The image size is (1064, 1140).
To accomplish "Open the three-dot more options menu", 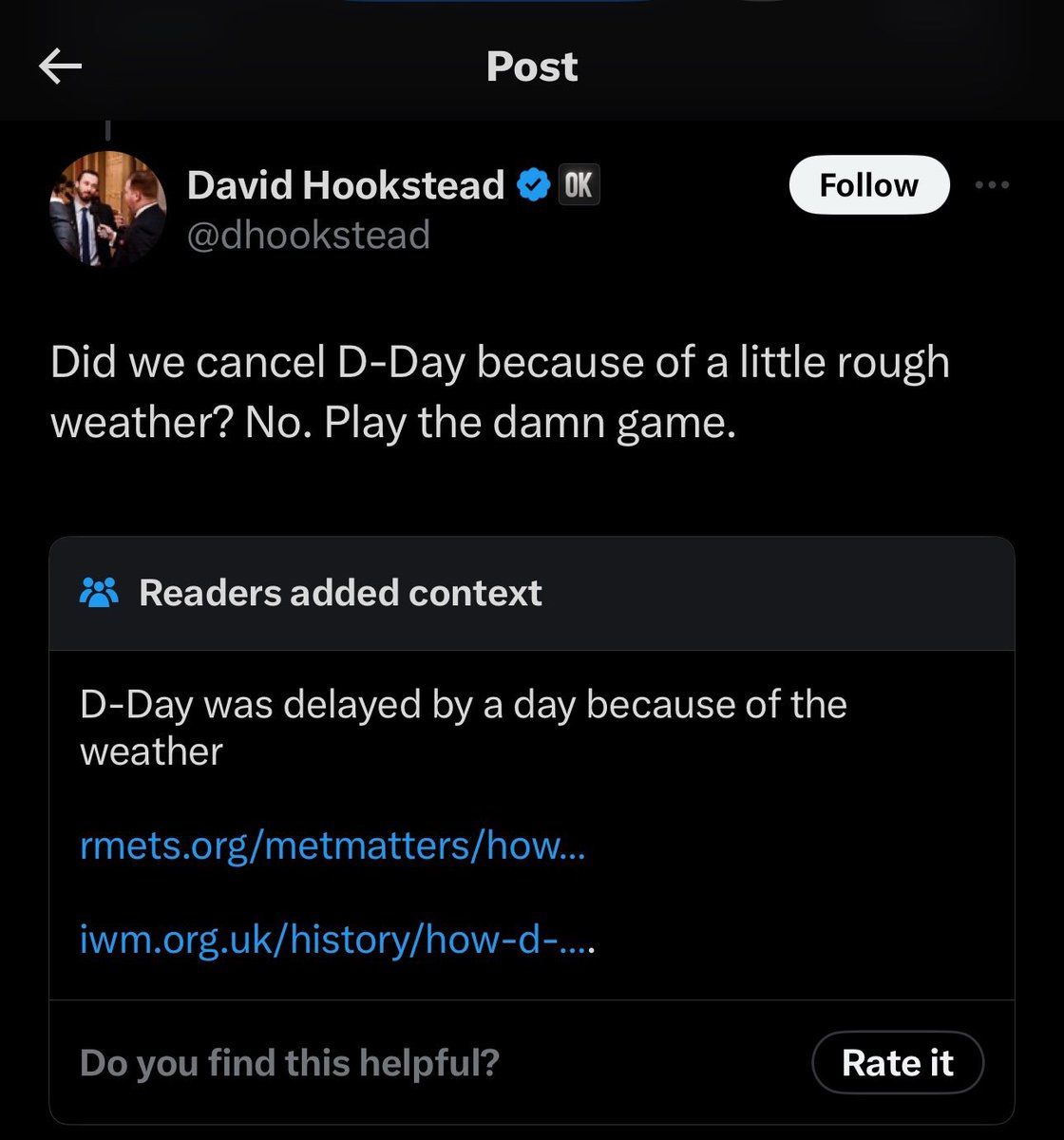I will [992, 184].
